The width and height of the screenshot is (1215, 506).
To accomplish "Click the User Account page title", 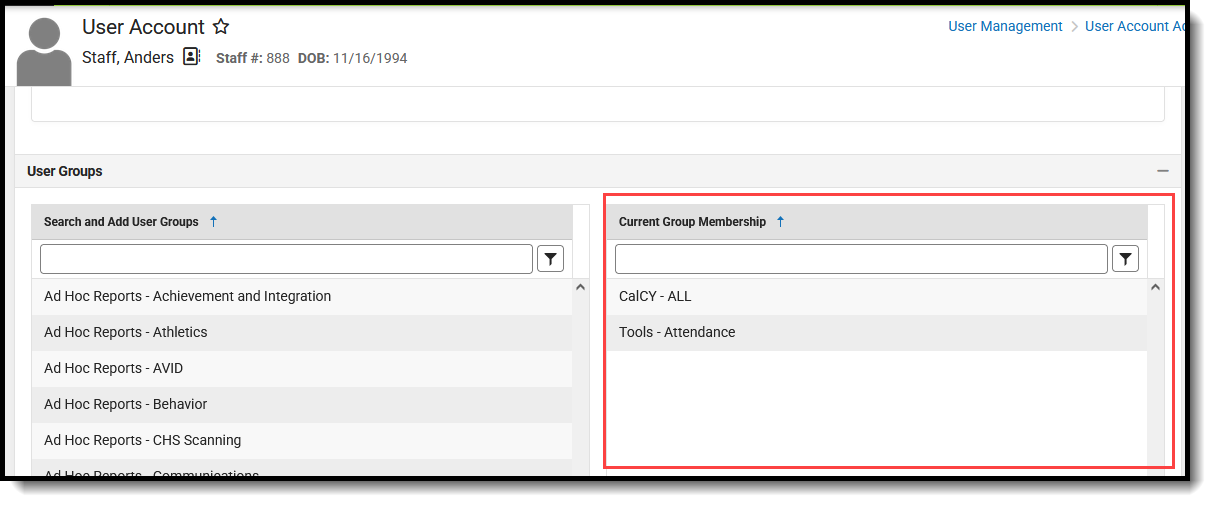I will pos(143,27).
